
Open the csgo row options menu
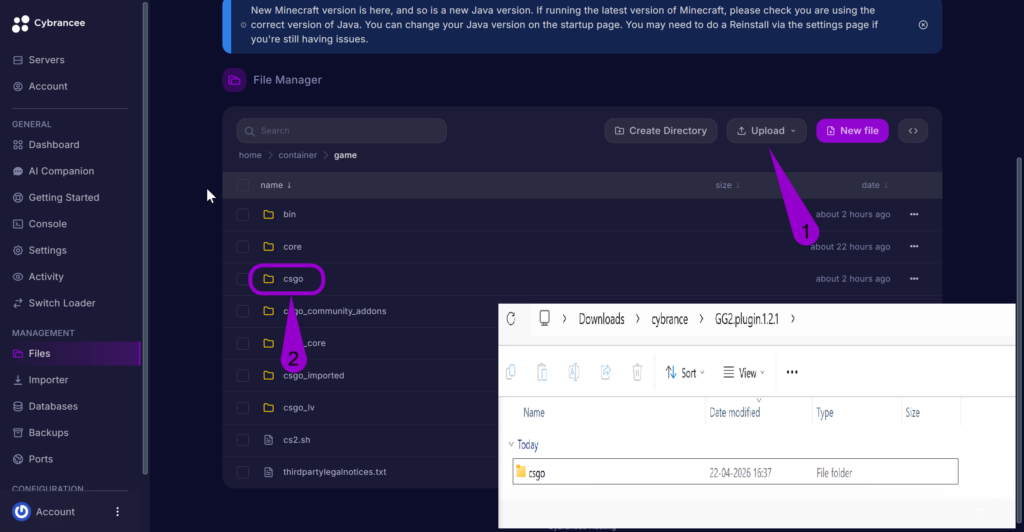(x=914, y=279)
